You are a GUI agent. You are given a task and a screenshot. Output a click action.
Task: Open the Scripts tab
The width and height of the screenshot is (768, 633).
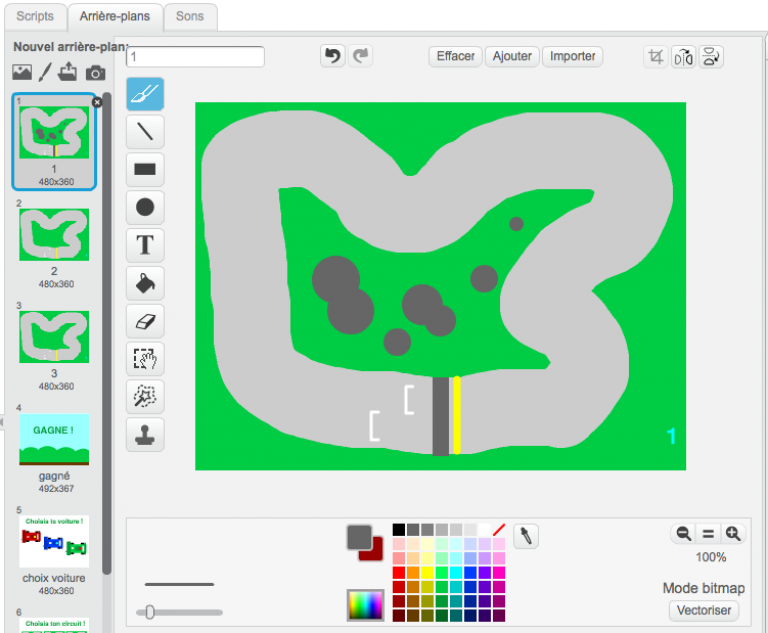pyautogui.click(x=35, y=16)
